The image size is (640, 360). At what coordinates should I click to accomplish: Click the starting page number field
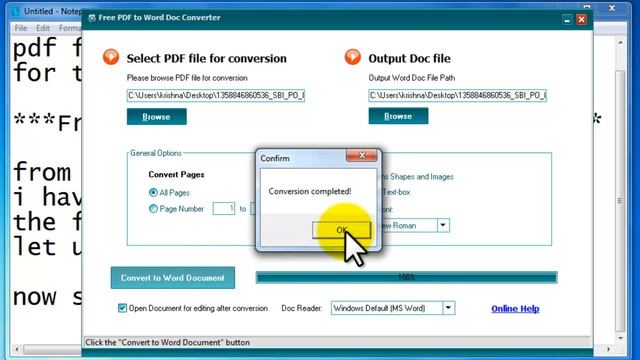click(x=224, y=209)
